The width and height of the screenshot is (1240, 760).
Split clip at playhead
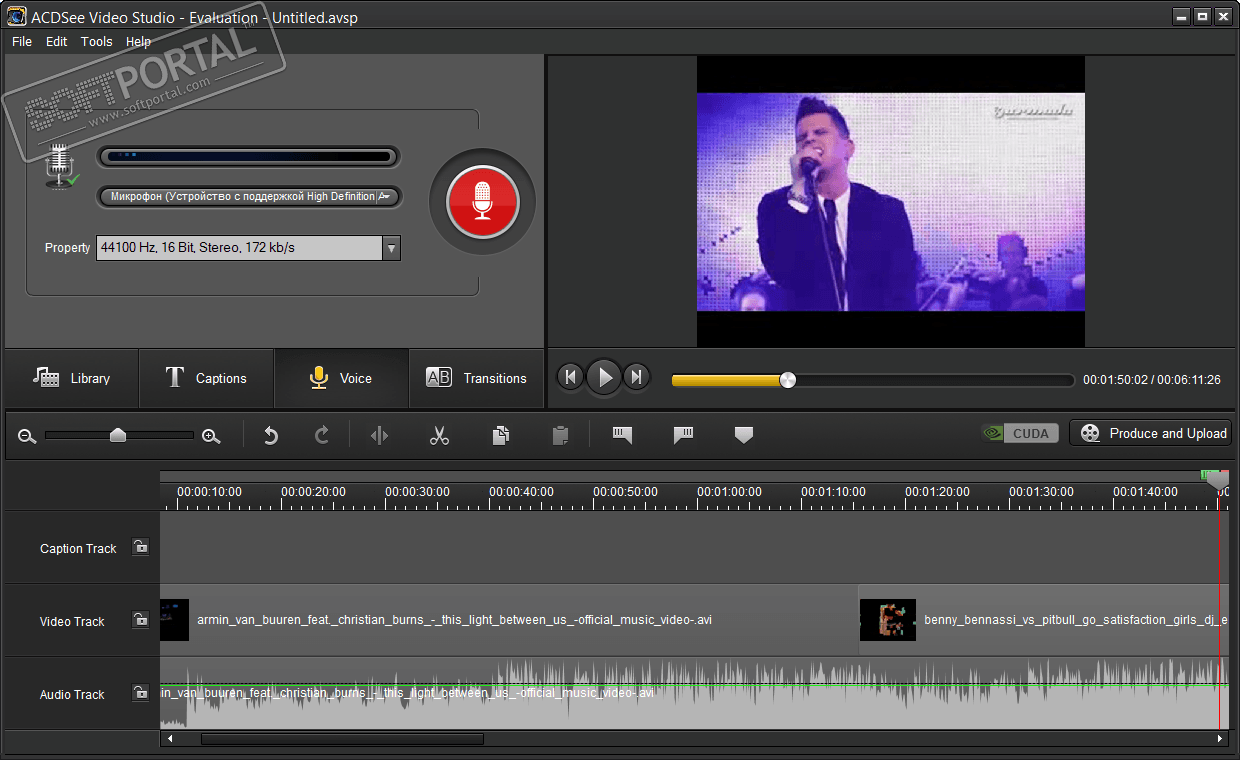[x=379, y=435]
